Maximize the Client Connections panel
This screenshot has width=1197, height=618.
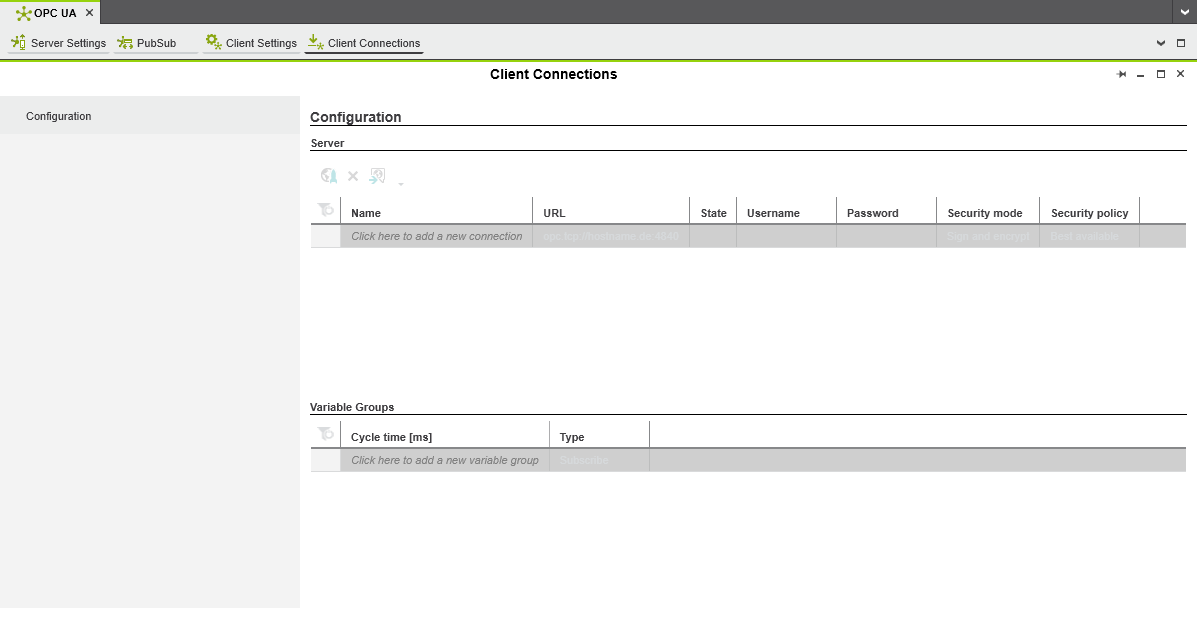click(x=1160, y=74)
